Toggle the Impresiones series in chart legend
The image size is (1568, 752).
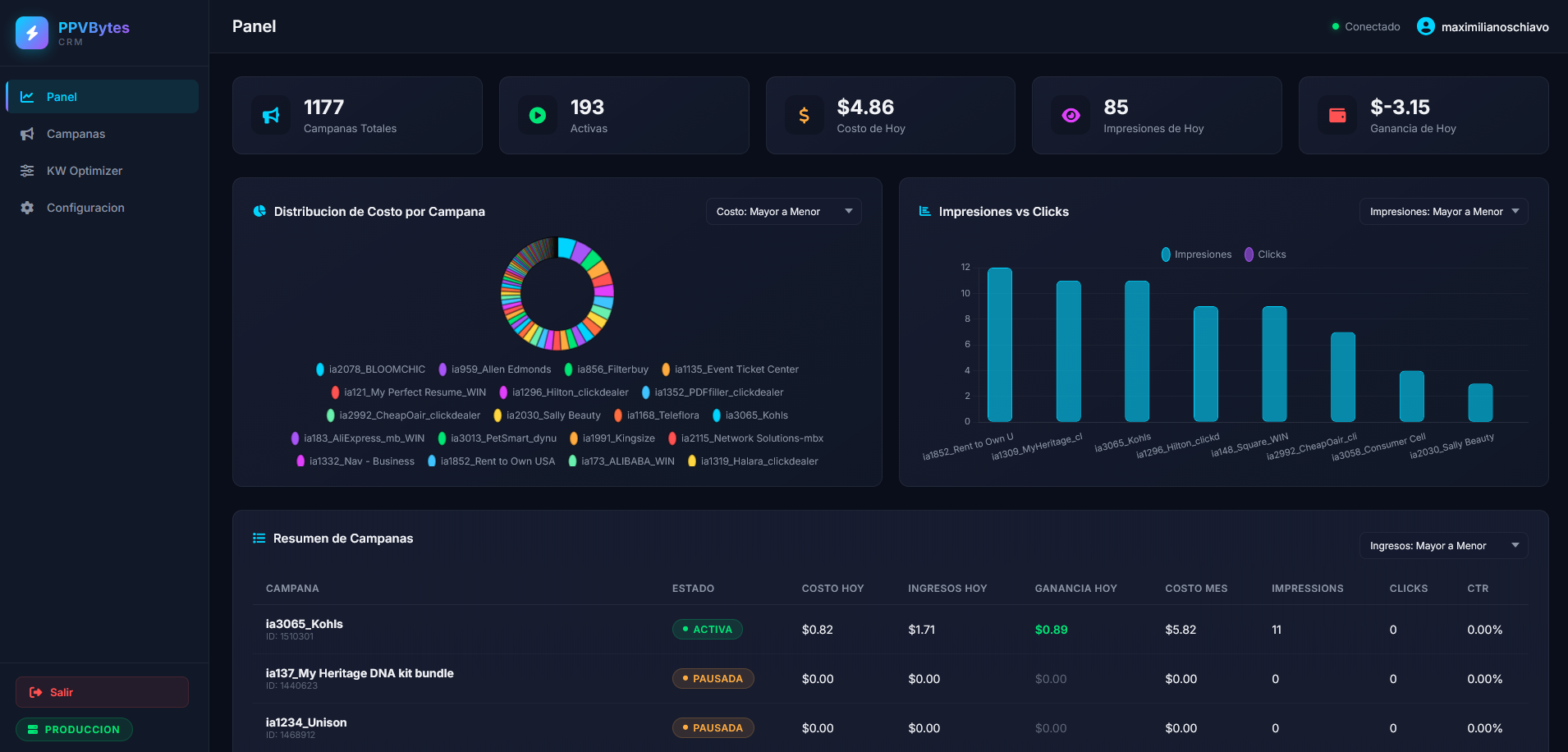[x=1196, y=254]
